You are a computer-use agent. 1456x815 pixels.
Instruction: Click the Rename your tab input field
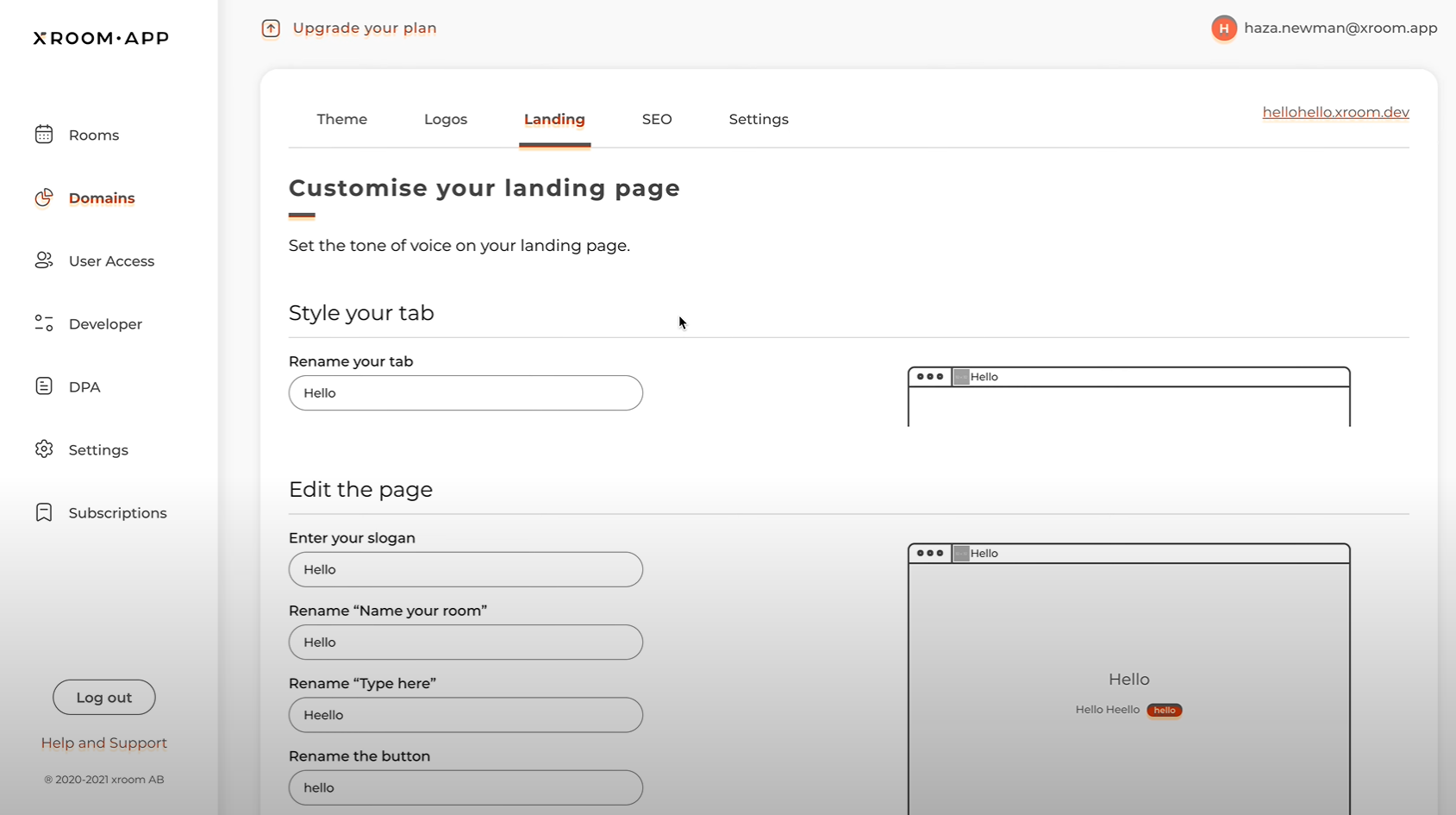point(466,393)
